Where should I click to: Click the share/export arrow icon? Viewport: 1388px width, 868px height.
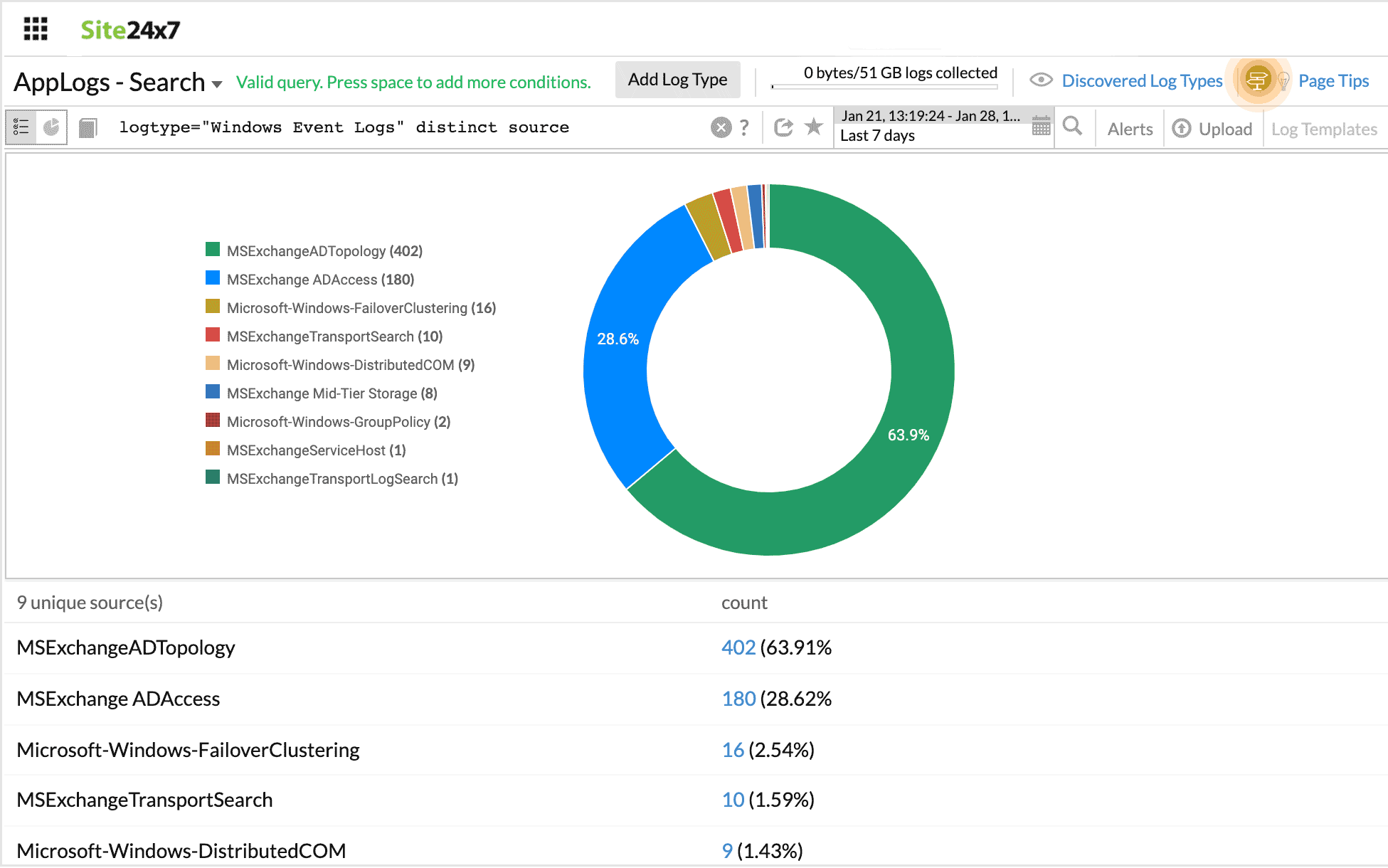point(783,127)
